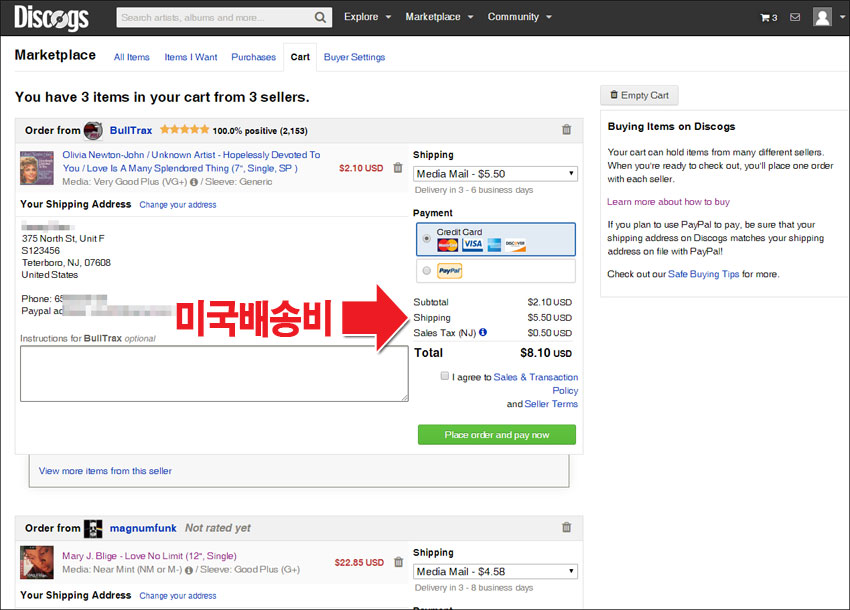850x610 pixels.
Task: Remove Olivia Newton-John item via trash icon
Action: [398, 168]
